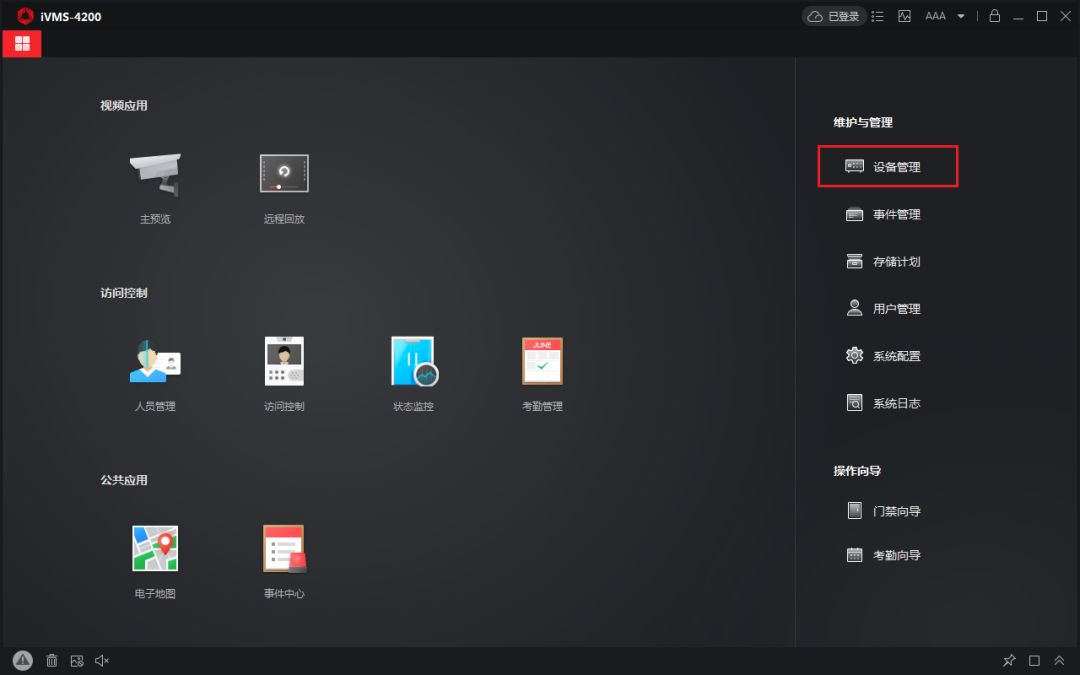Open 访问控制 access control module

(x=284, y=362)
